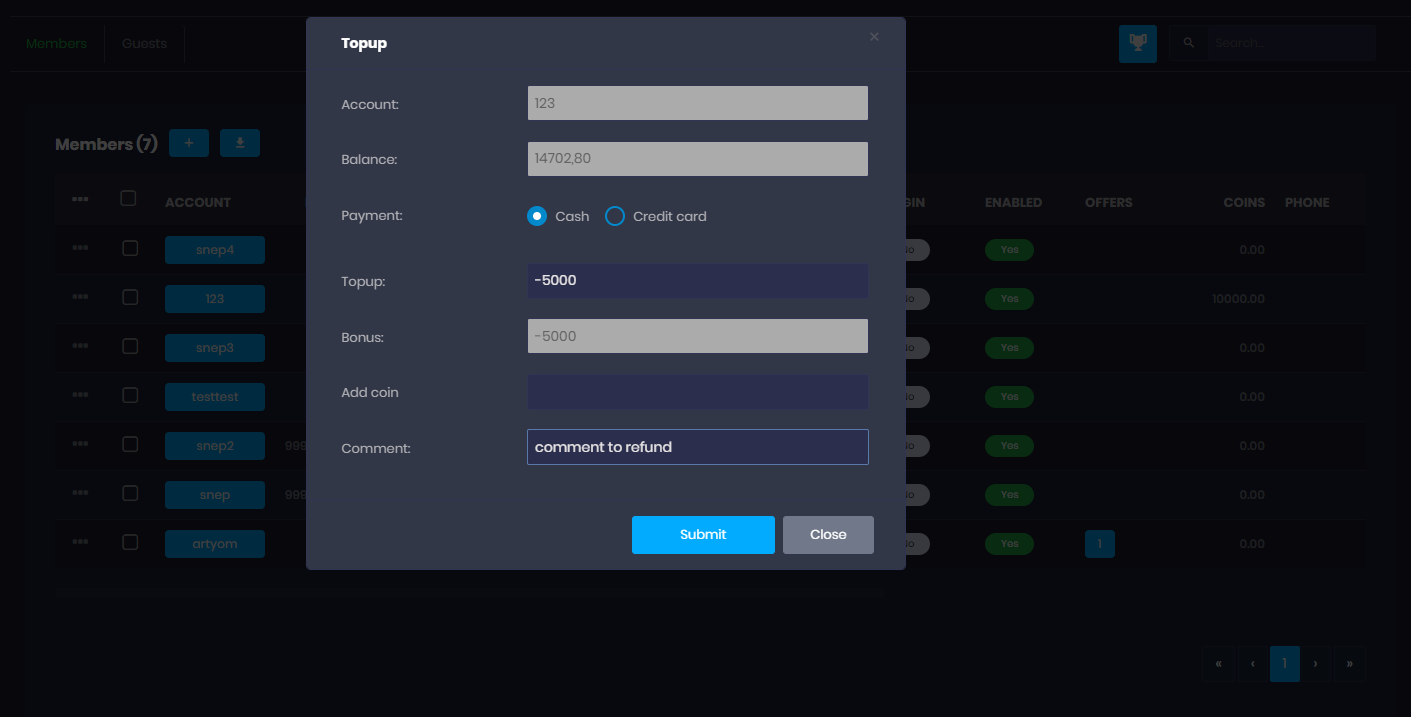Switch to the Guests tab
Viewport: 1411px width, 717px height.
click(144, 43)
